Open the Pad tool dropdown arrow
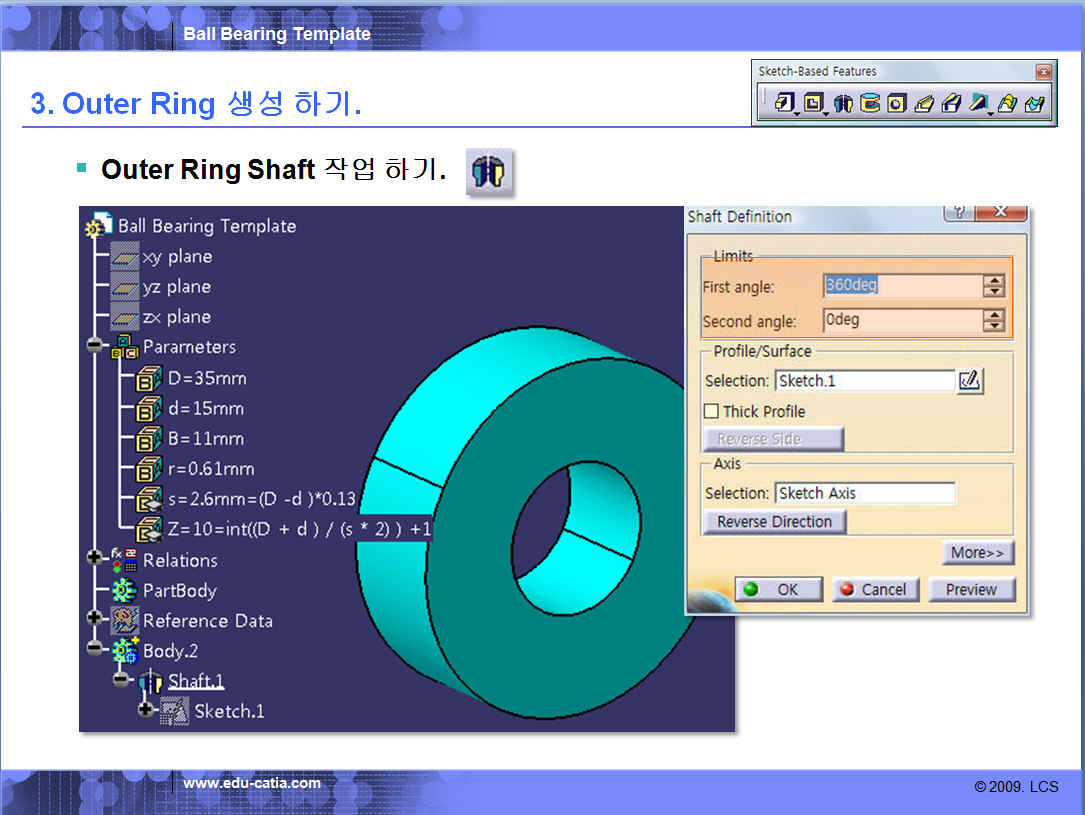 click(795, 112)
